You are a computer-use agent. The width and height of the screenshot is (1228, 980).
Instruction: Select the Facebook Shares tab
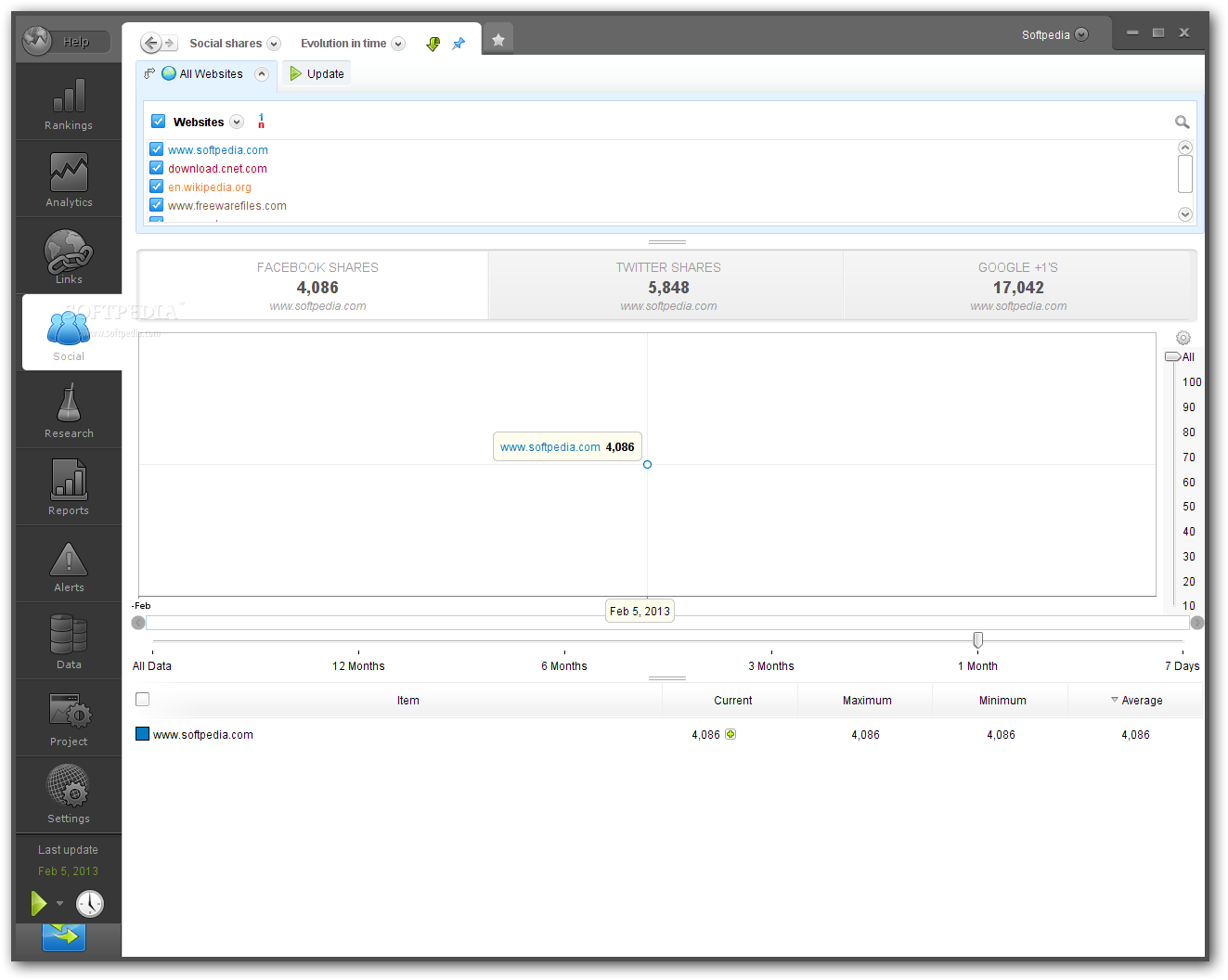click(314, 286)
